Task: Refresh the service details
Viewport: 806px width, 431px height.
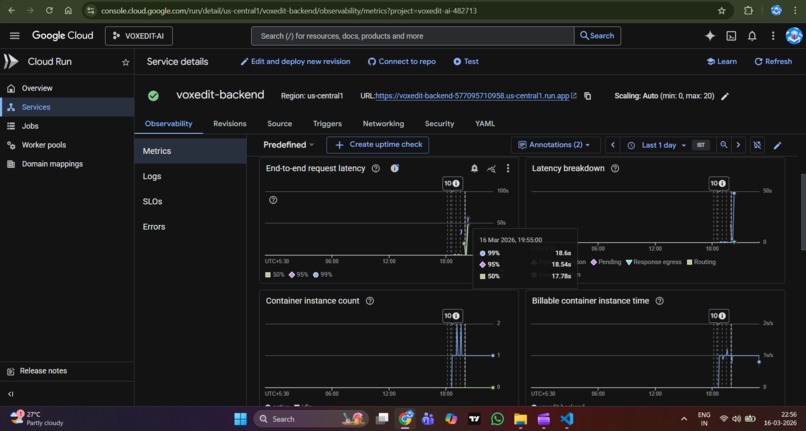Action: pyautogui.click(x=773, y=61)
